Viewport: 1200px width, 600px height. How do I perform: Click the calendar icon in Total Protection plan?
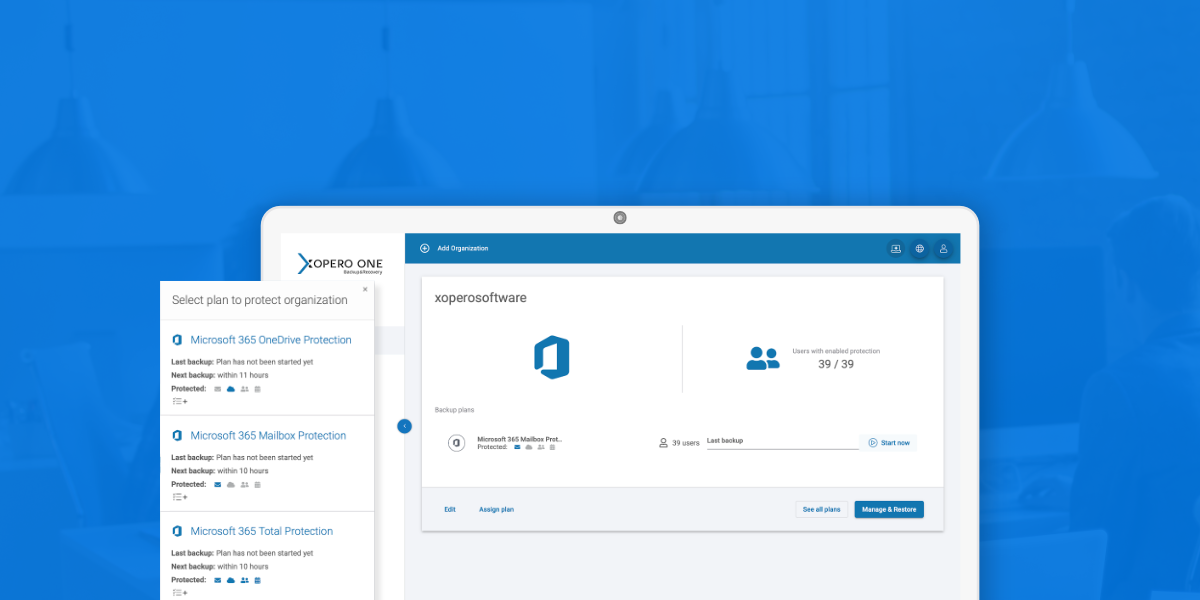tap(257, 580)
